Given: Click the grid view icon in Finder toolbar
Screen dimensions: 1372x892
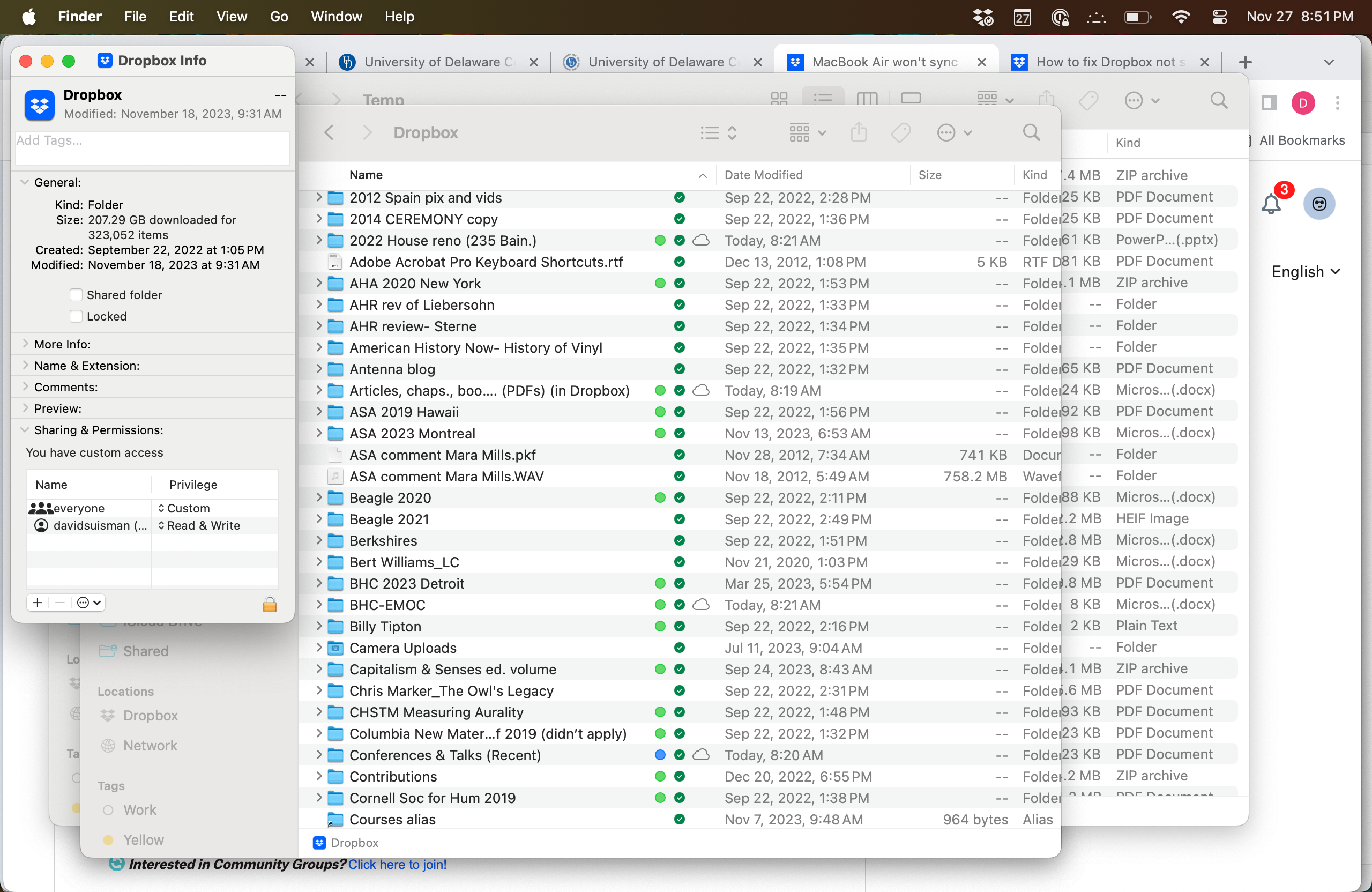Looking at the screenshot, I should [x=779, y=98].
